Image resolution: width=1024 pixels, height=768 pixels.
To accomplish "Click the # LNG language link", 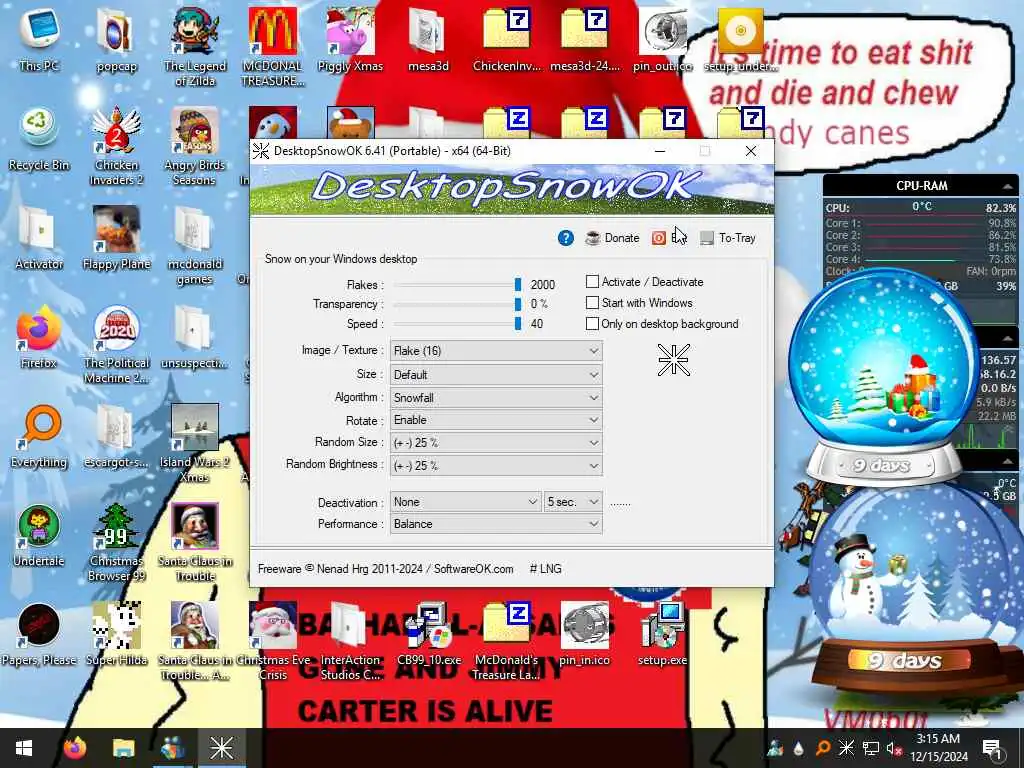I will point(545,569).
